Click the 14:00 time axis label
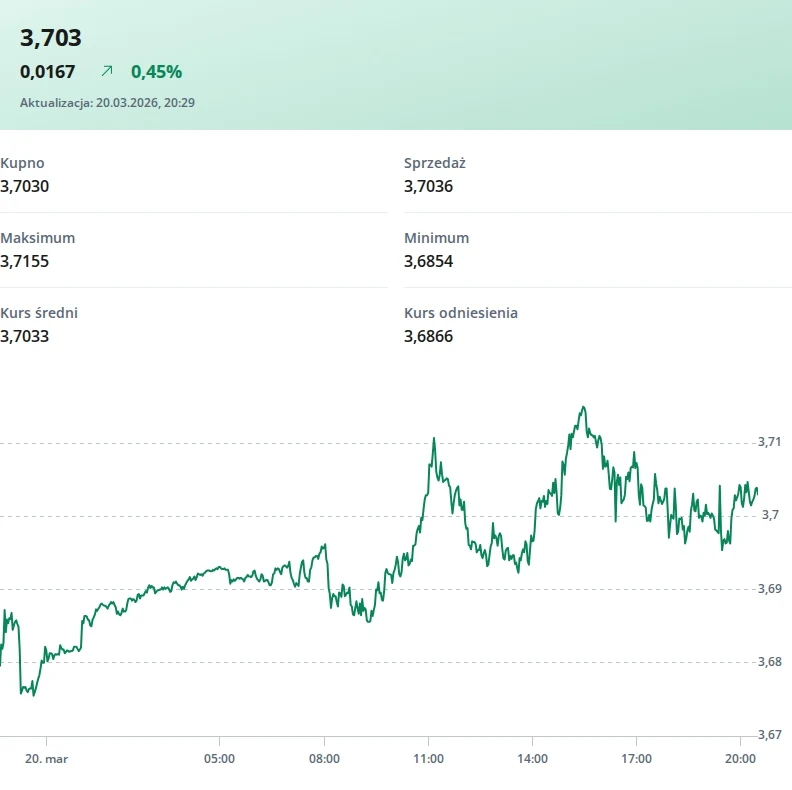792x790 pixels. point(532,759)
